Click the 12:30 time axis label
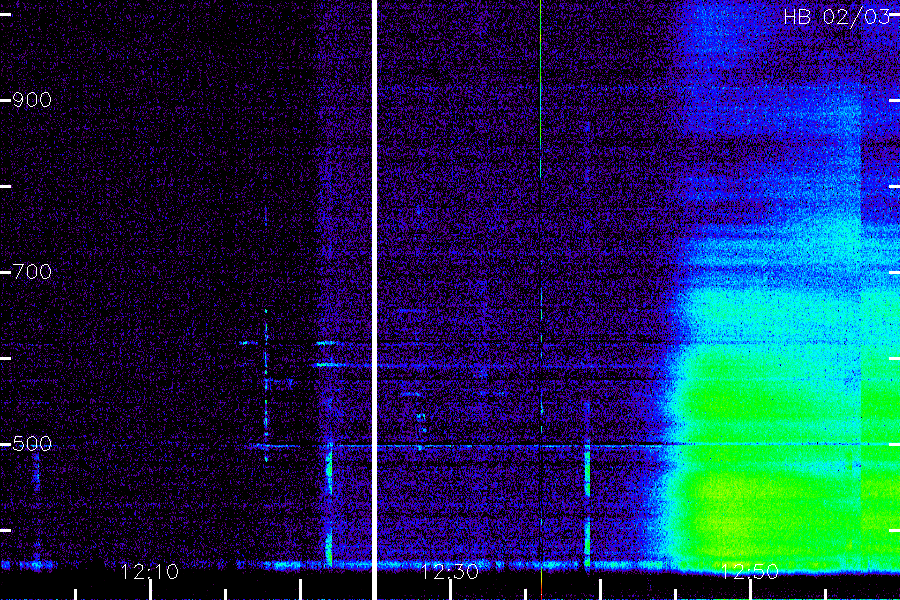 (450, 571)
